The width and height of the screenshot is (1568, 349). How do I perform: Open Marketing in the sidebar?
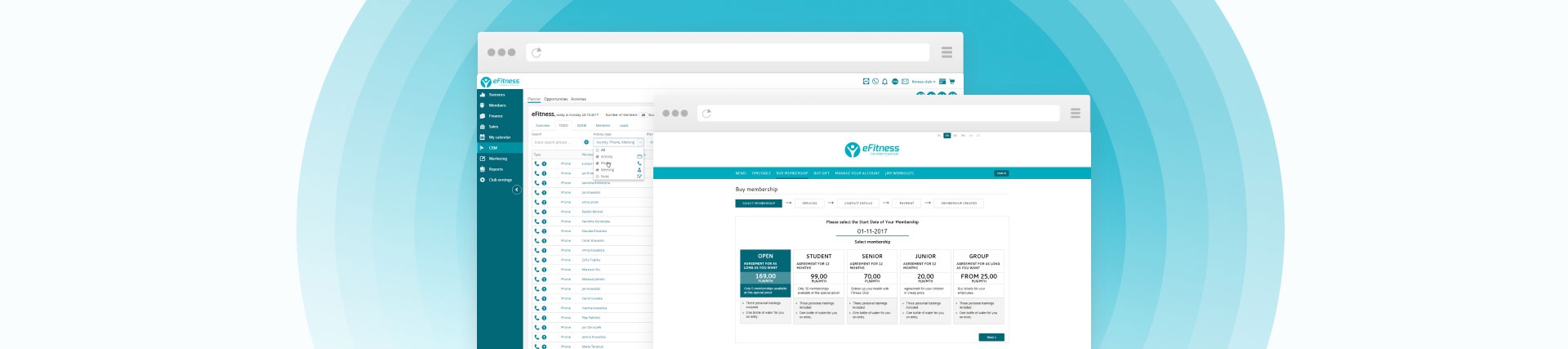(x=498, y=159)
